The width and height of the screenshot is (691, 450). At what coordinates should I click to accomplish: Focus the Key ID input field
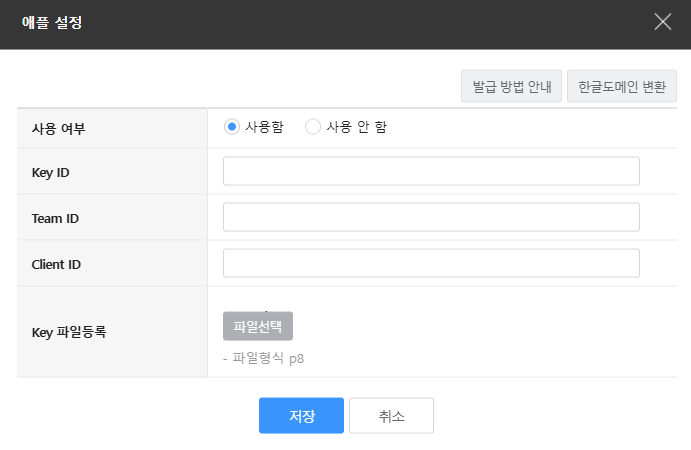(431, 171)
